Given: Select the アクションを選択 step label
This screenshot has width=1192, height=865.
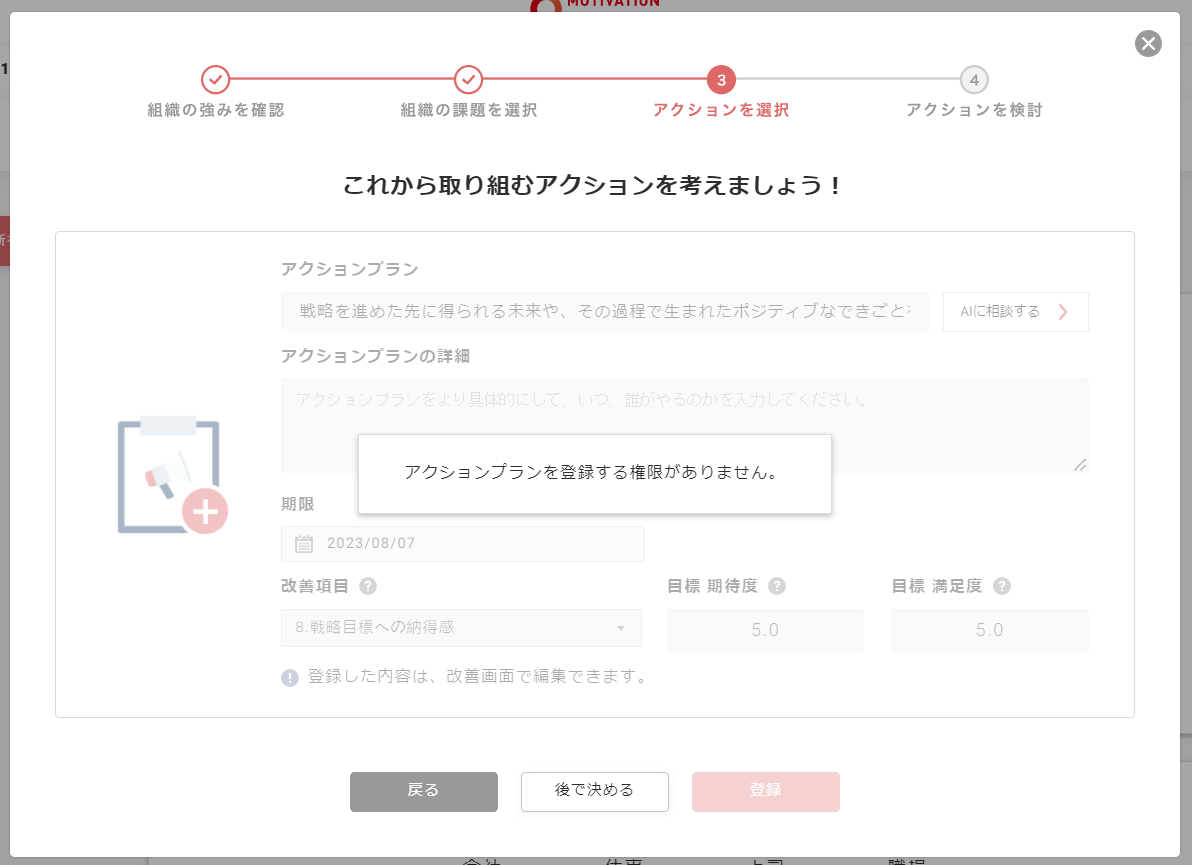Looking at the screenshot, I should (x=722, y=110).
